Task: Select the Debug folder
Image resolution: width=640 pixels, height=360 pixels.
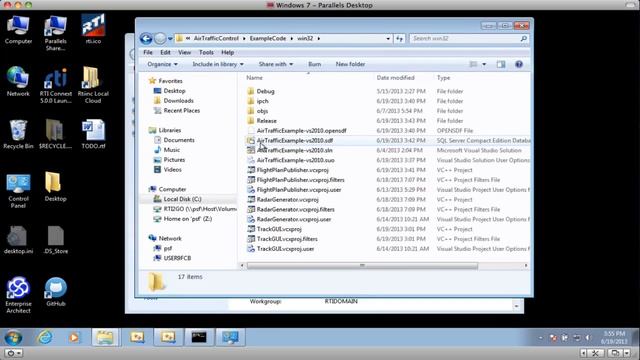Action: [265, 91]
